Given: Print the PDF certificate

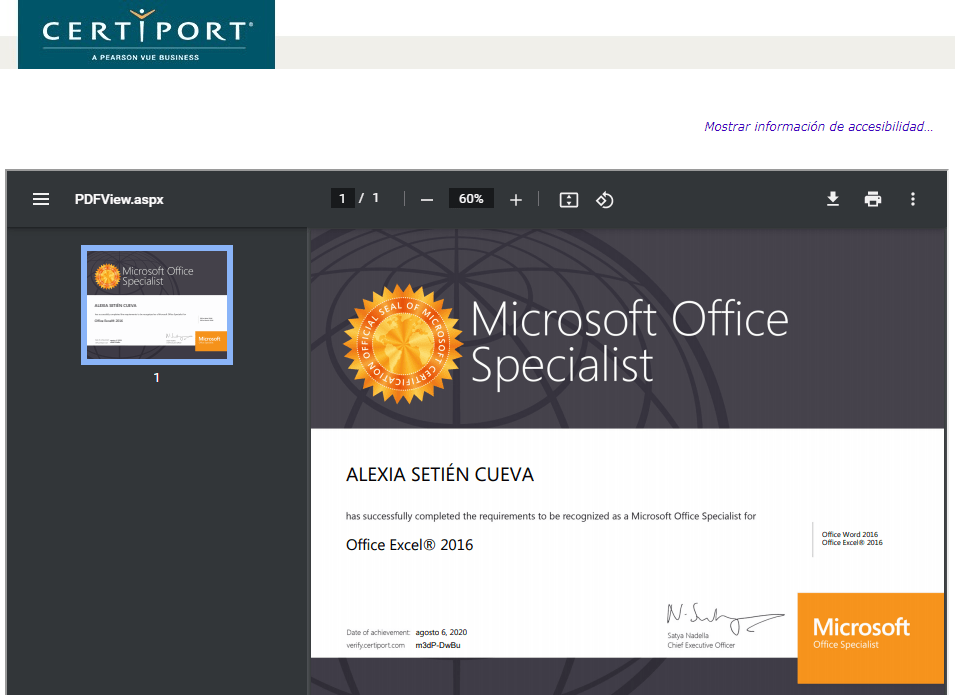Looking at the screenshot, I should (873, 199).
